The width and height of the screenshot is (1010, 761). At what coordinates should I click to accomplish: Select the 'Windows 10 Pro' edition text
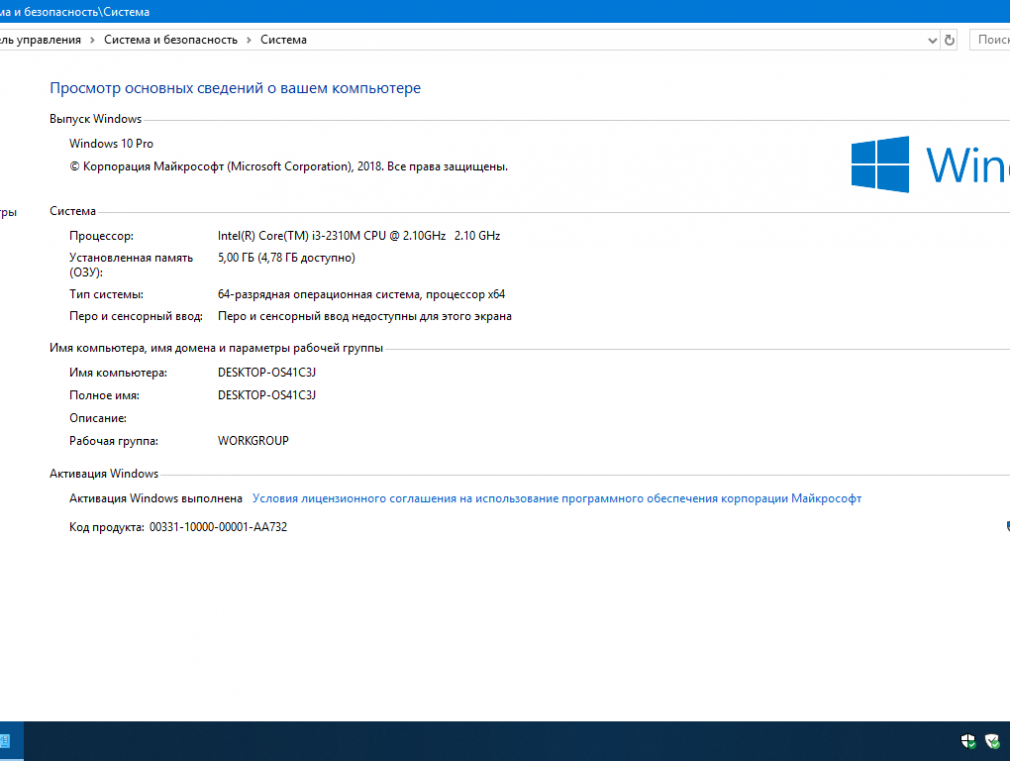pyautogui.click(x=111, y=144)
